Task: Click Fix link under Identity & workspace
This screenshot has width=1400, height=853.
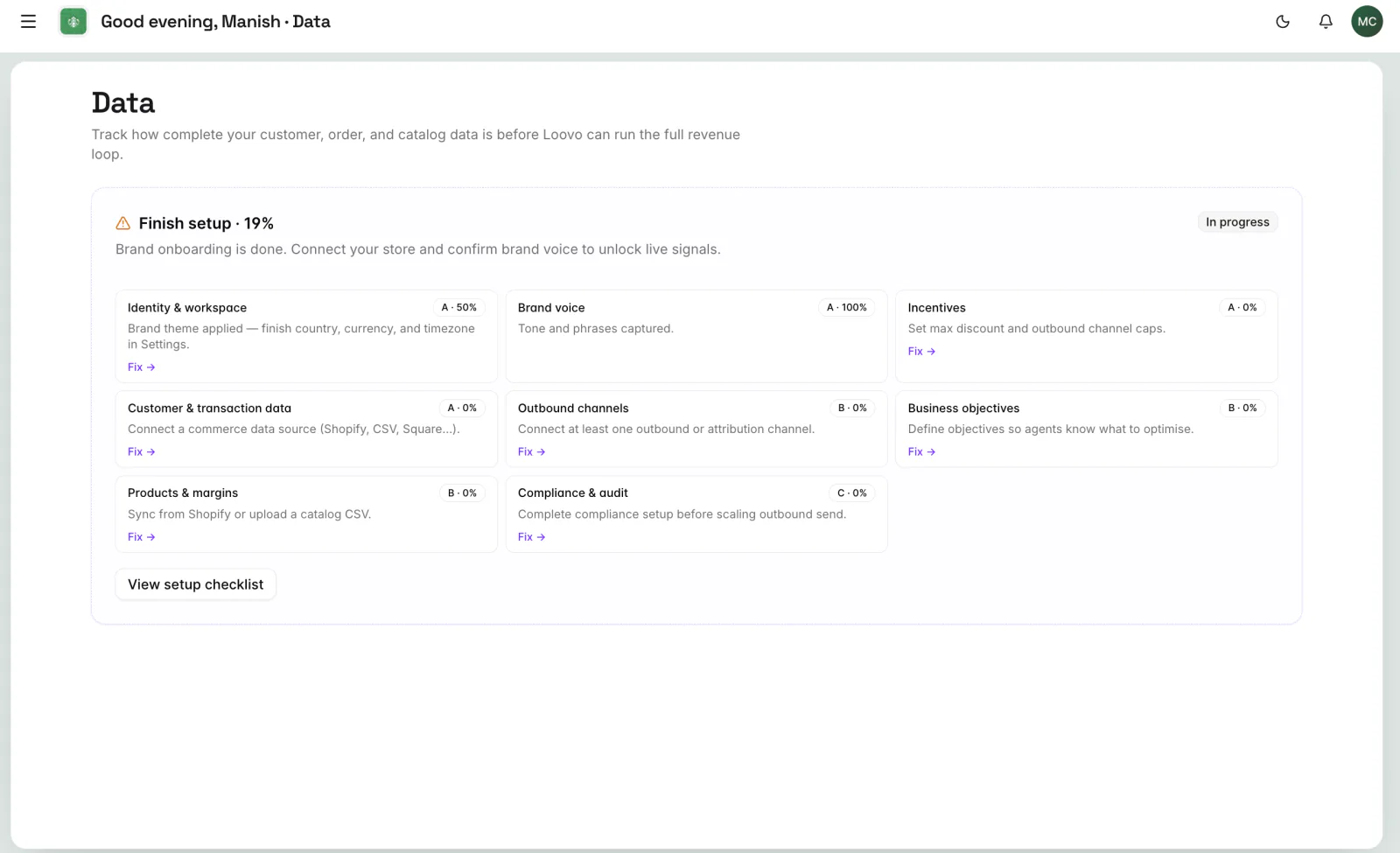Action: click(141, 367)
